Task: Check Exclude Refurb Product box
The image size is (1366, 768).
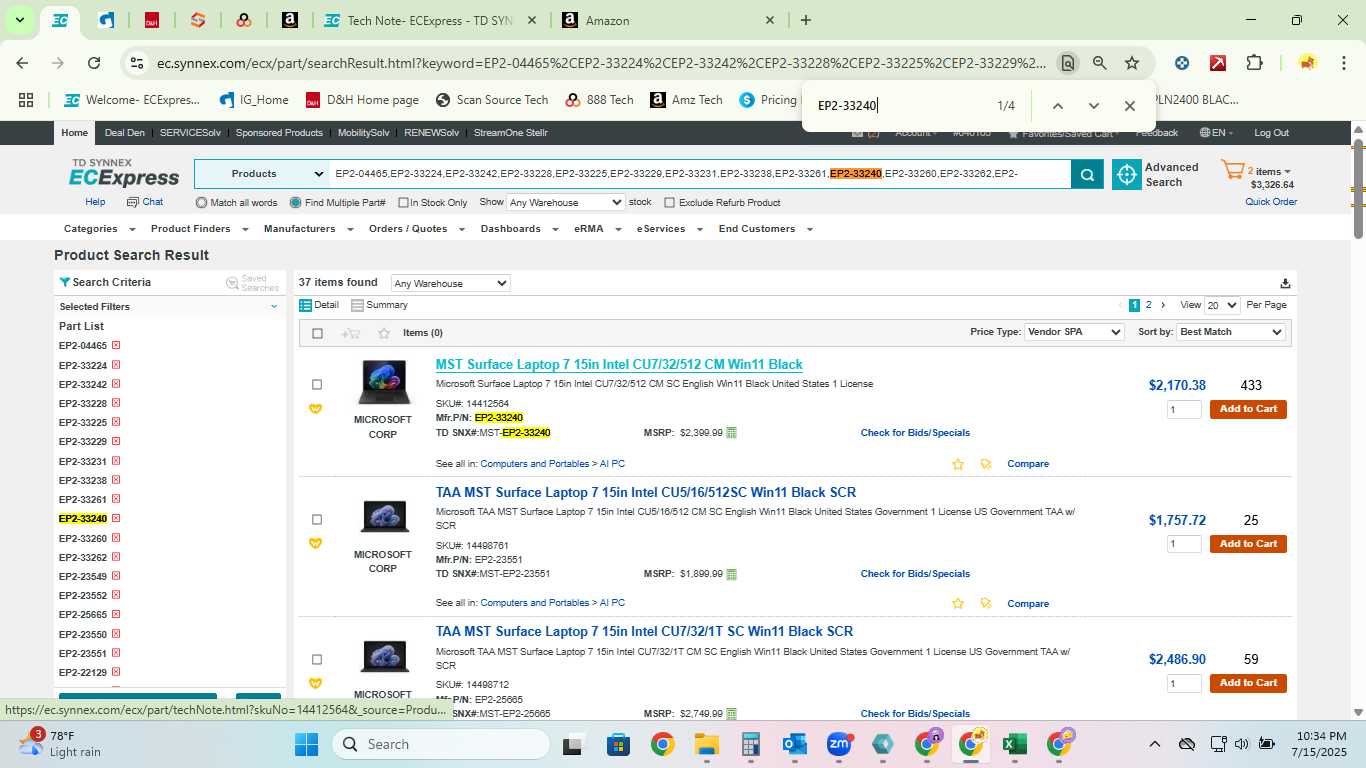Action: click(670, 202)
